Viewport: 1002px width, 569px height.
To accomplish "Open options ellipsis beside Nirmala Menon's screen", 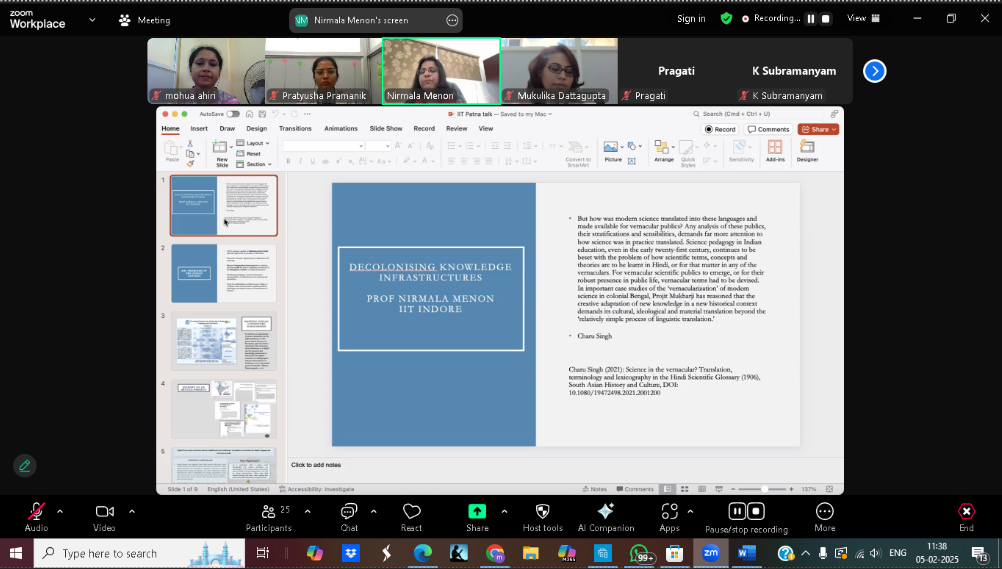I will [x=452, y=20].
